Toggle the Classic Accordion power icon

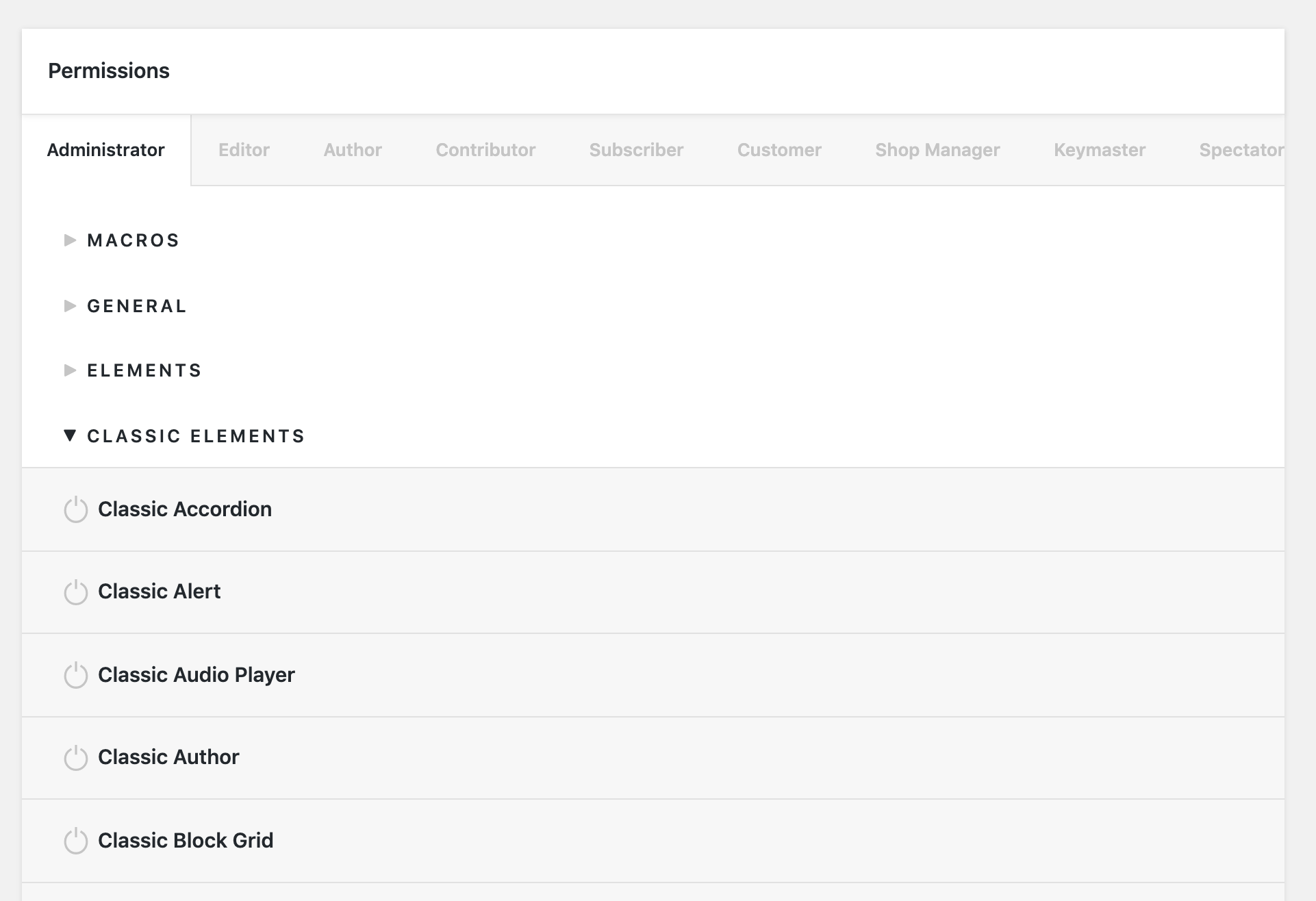pos(75,510)
